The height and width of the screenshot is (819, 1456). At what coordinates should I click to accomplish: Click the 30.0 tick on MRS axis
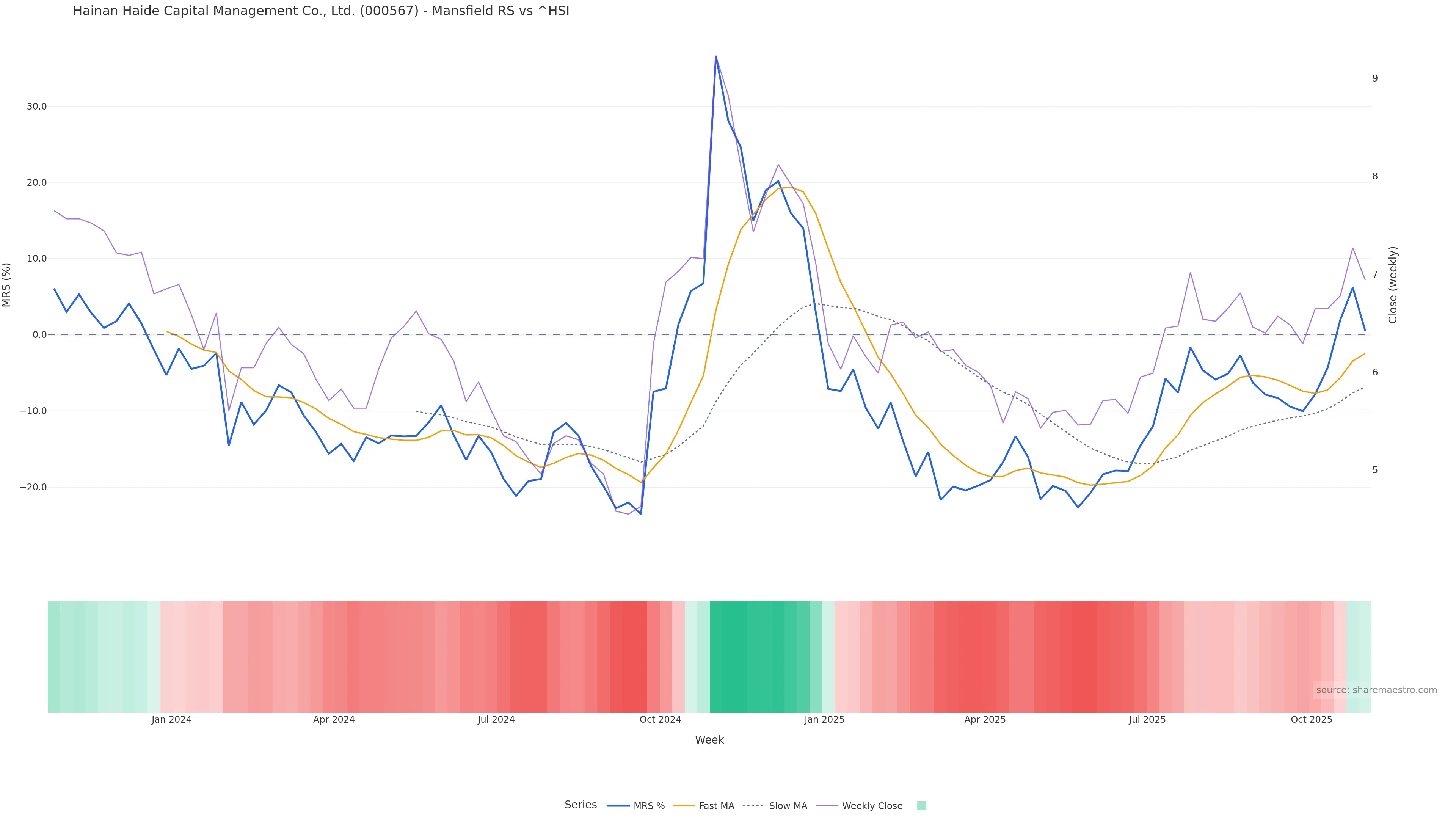tap(37, 106)
